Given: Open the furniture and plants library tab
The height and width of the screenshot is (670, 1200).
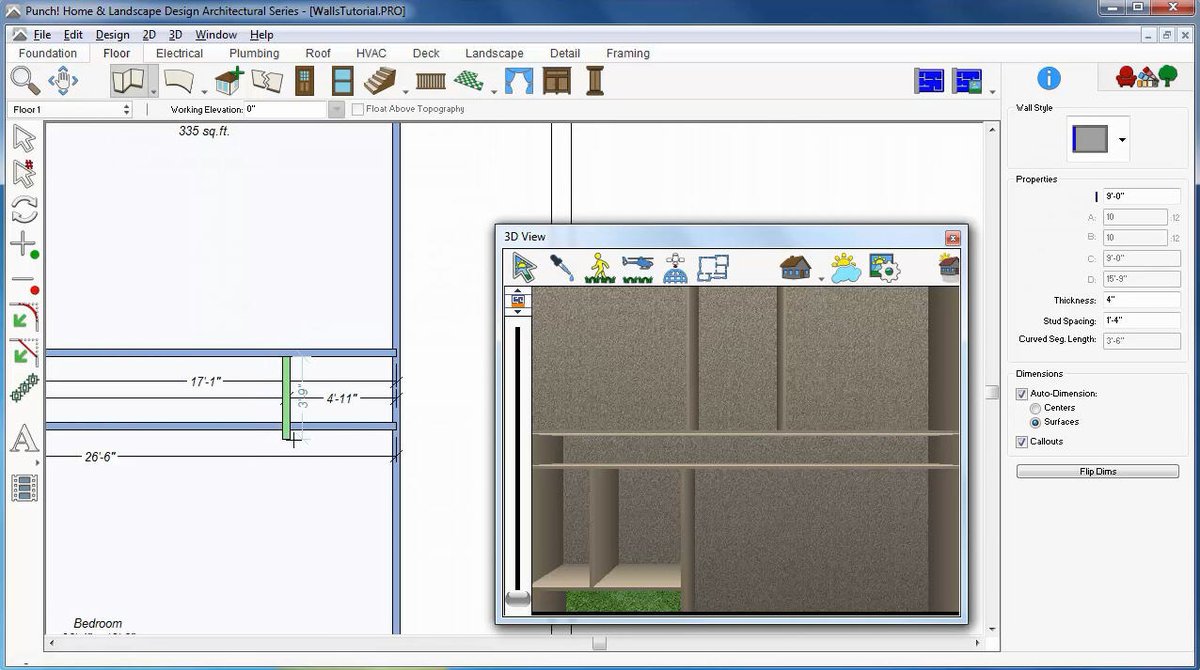Looking at the screenshot, I should point(1145,77).
